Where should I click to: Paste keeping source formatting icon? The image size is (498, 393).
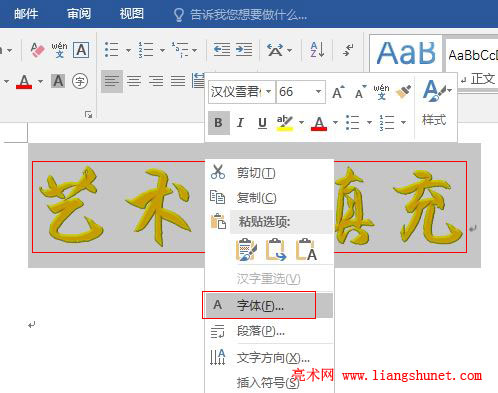[246, 249]
